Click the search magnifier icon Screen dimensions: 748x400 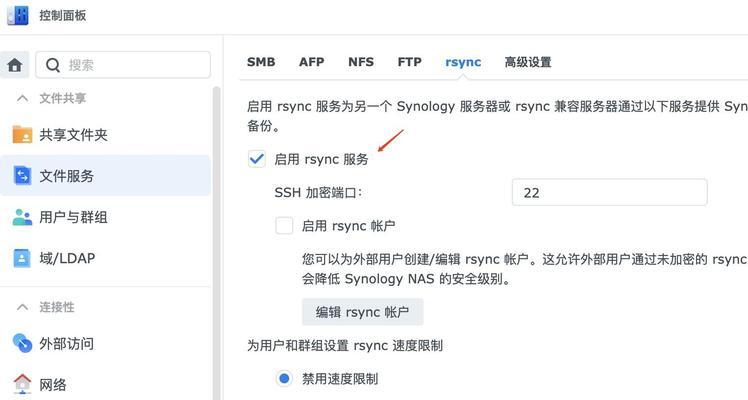52,65
